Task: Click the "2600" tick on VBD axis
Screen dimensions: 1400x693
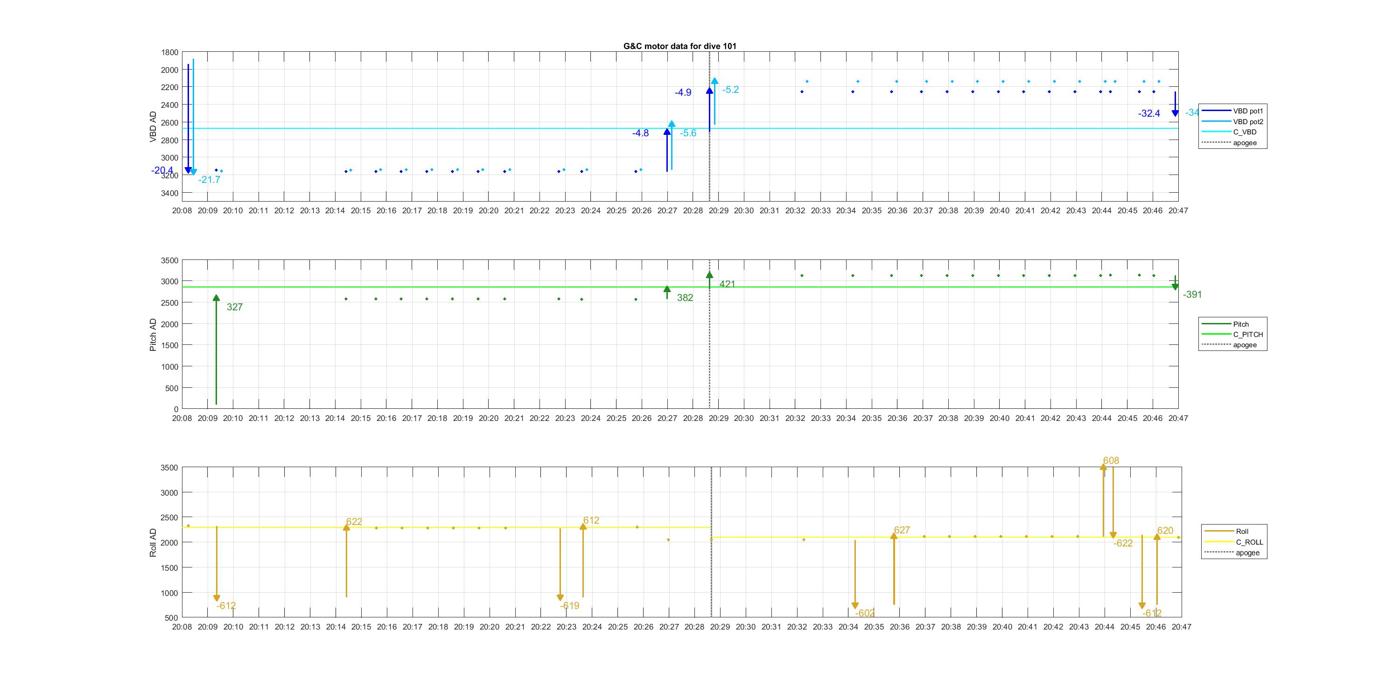Action: (170, 123)
